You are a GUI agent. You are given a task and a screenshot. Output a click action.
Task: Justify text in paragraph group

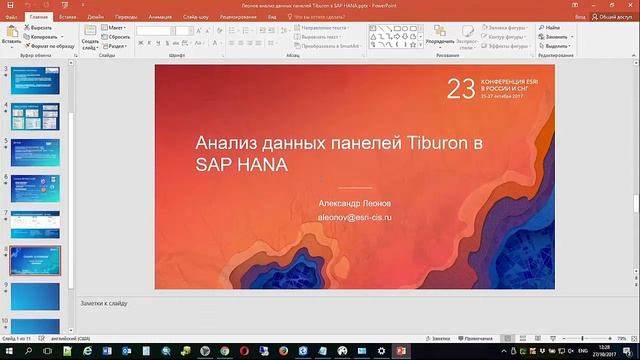tap(258, 43)
